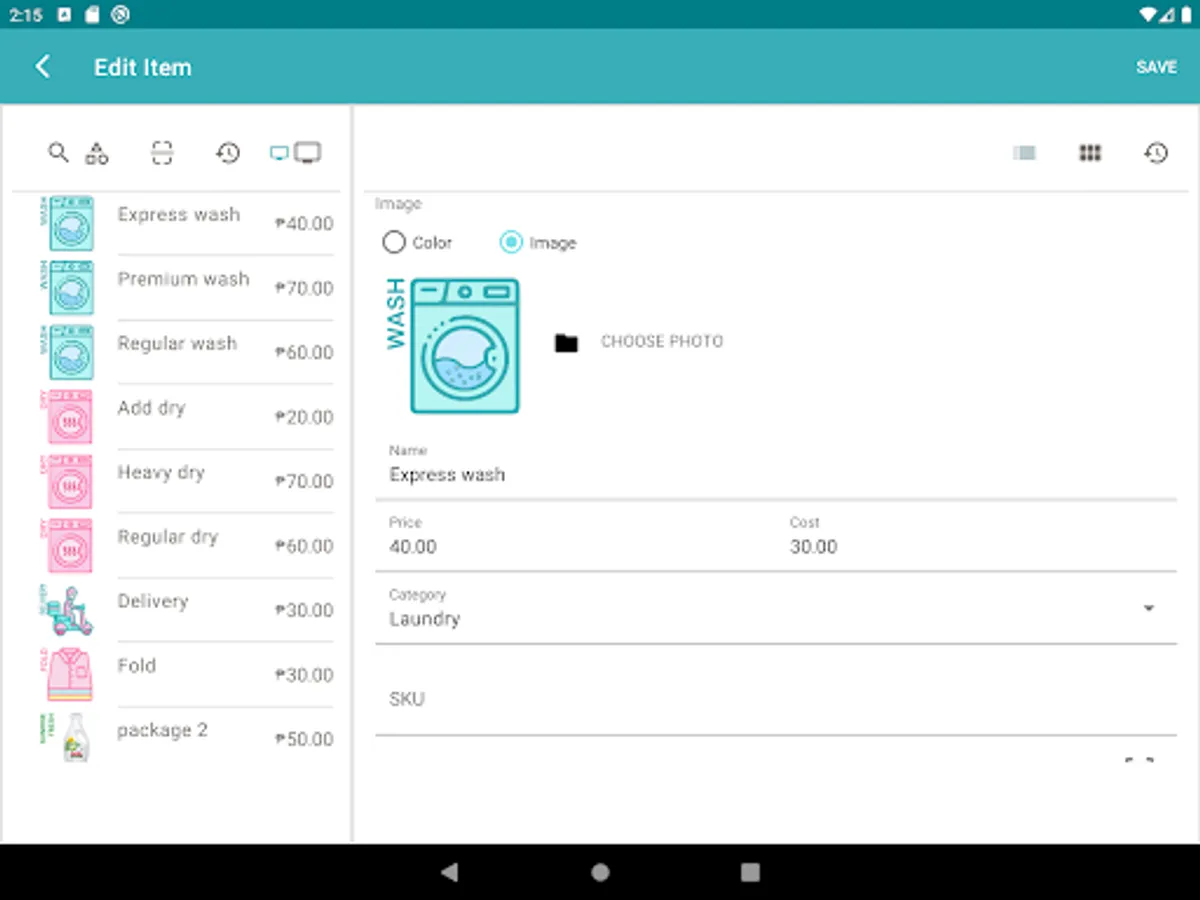This screenshot has height=900, width=1200.
Task: Select Premium wash in item list
Action: (x=185, y=288)
